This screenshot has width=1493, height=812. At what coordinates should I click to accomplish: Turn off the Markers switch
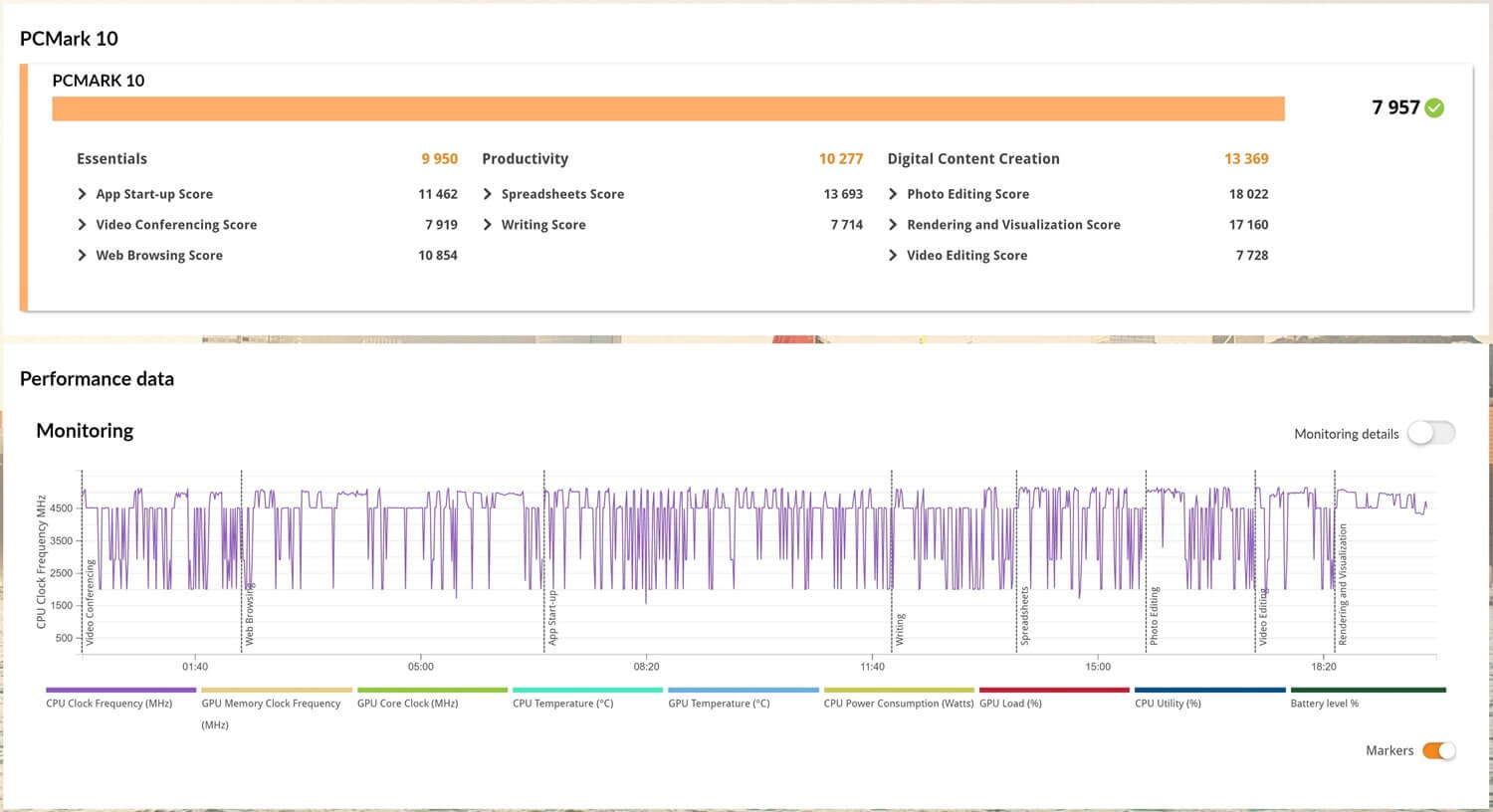1439,750
